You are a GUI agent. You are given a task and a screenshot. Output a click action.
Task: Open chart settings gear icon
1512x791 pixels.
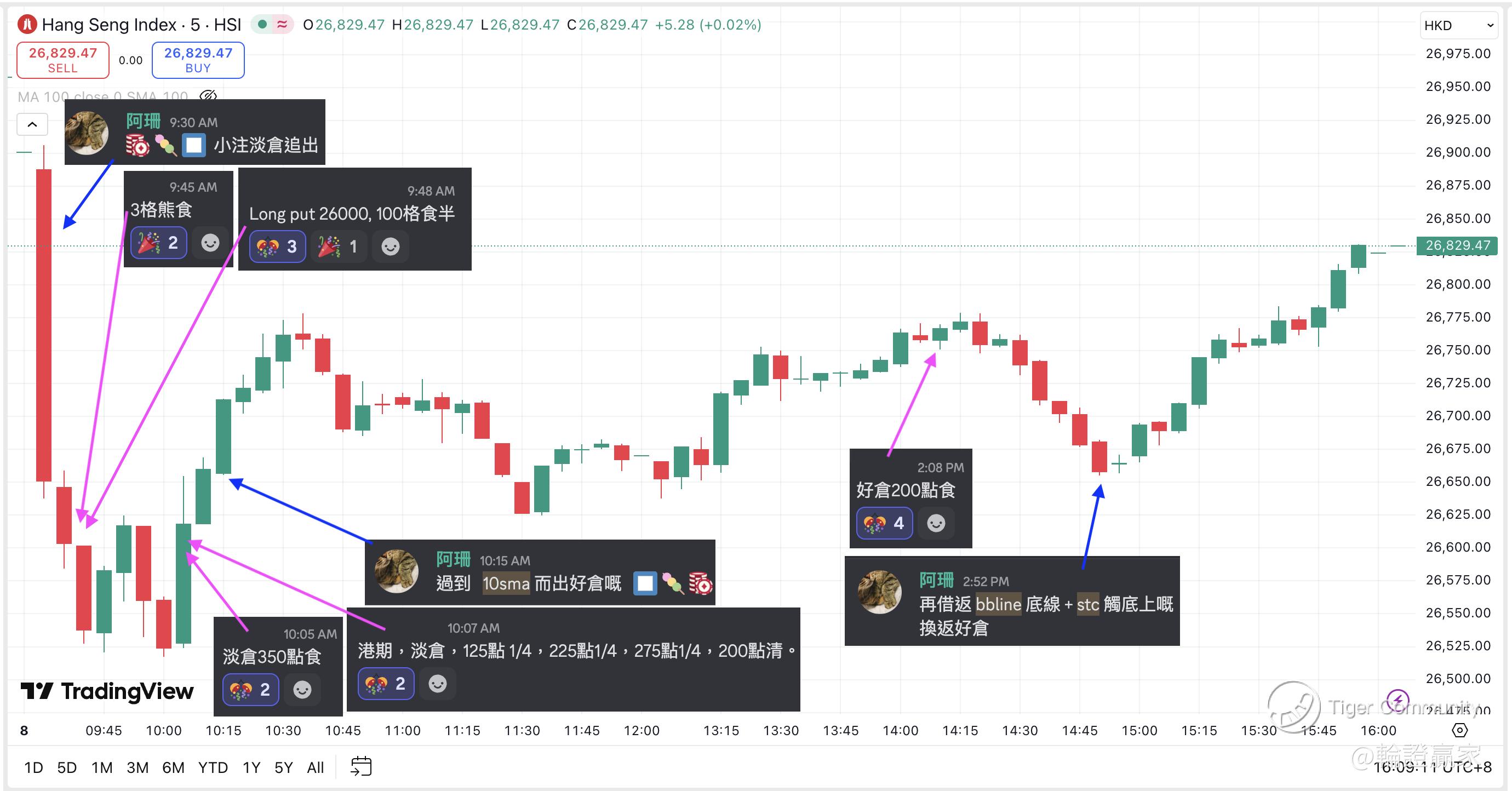click(1459, 730)
